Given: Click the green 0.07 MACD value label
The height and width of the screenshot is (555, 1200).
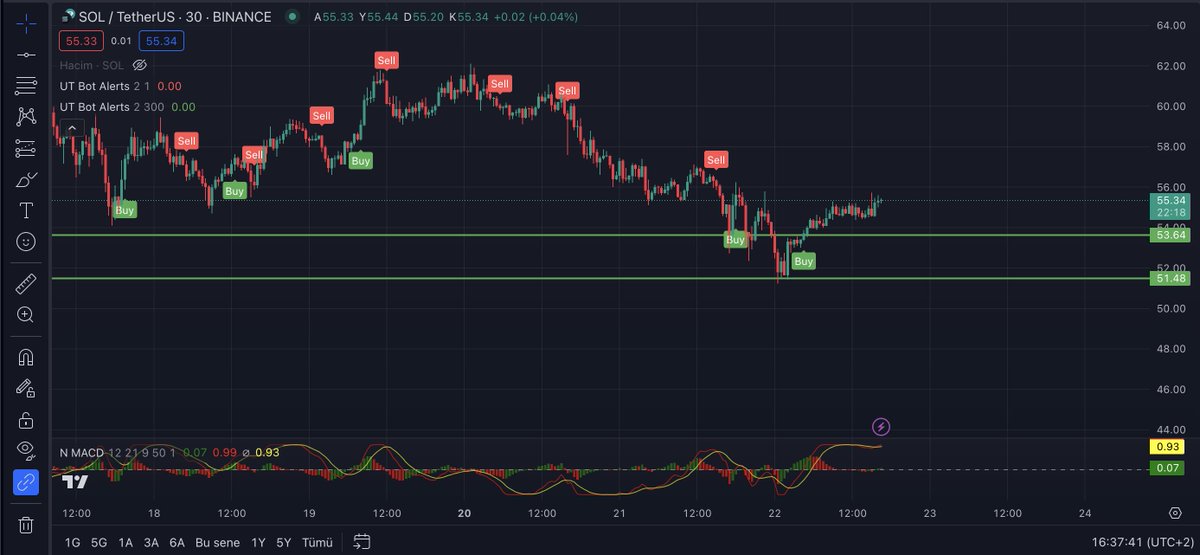Looking at the screenshot, I should [1166, 467].
